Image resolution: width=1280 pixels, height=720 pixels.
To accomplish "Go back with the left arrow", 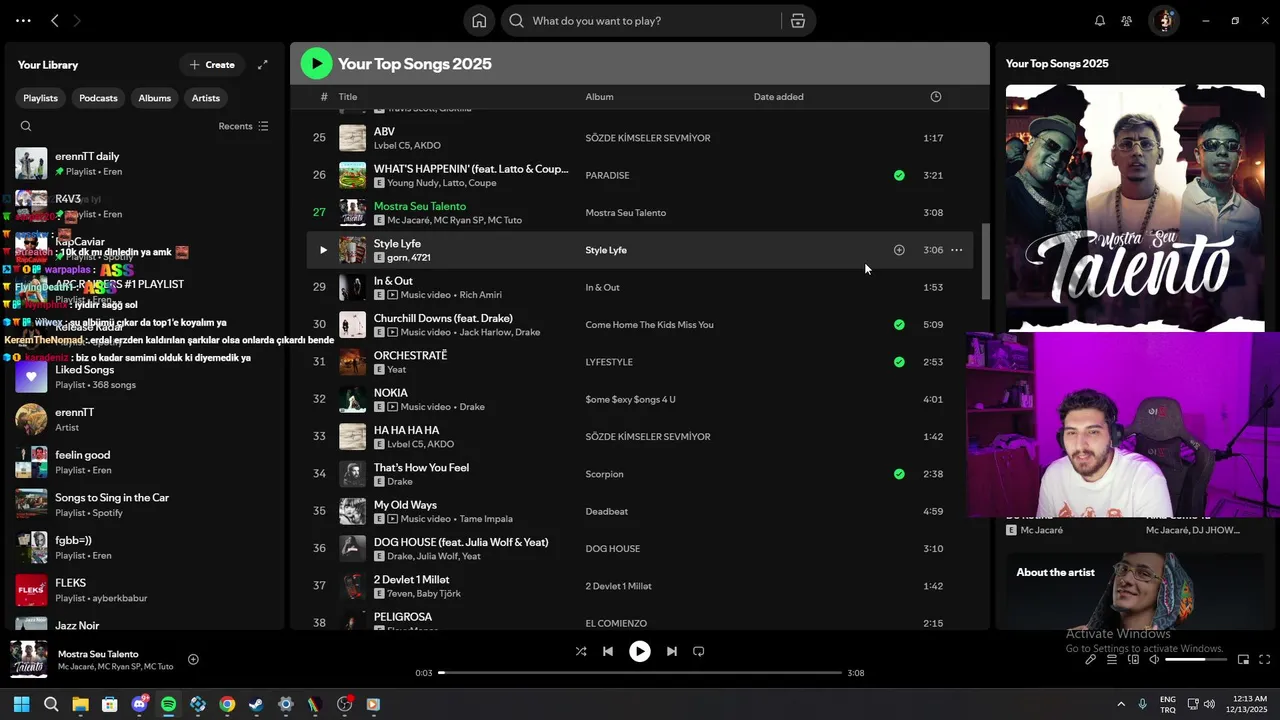I will [x=55, y=21].
